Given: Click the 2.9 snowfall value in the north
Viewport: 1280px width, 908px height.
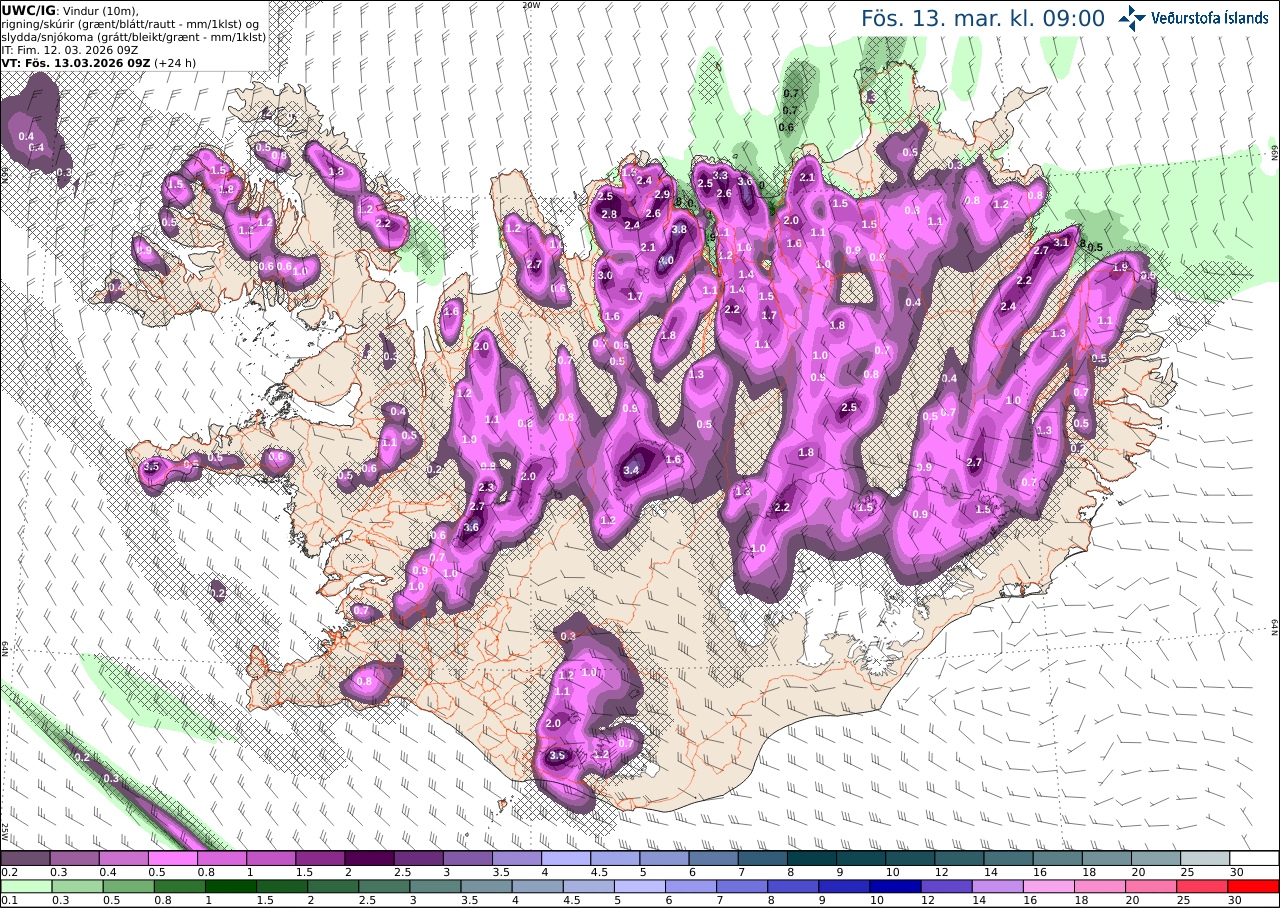Looking at the screenshot, I should click(662, 194).
